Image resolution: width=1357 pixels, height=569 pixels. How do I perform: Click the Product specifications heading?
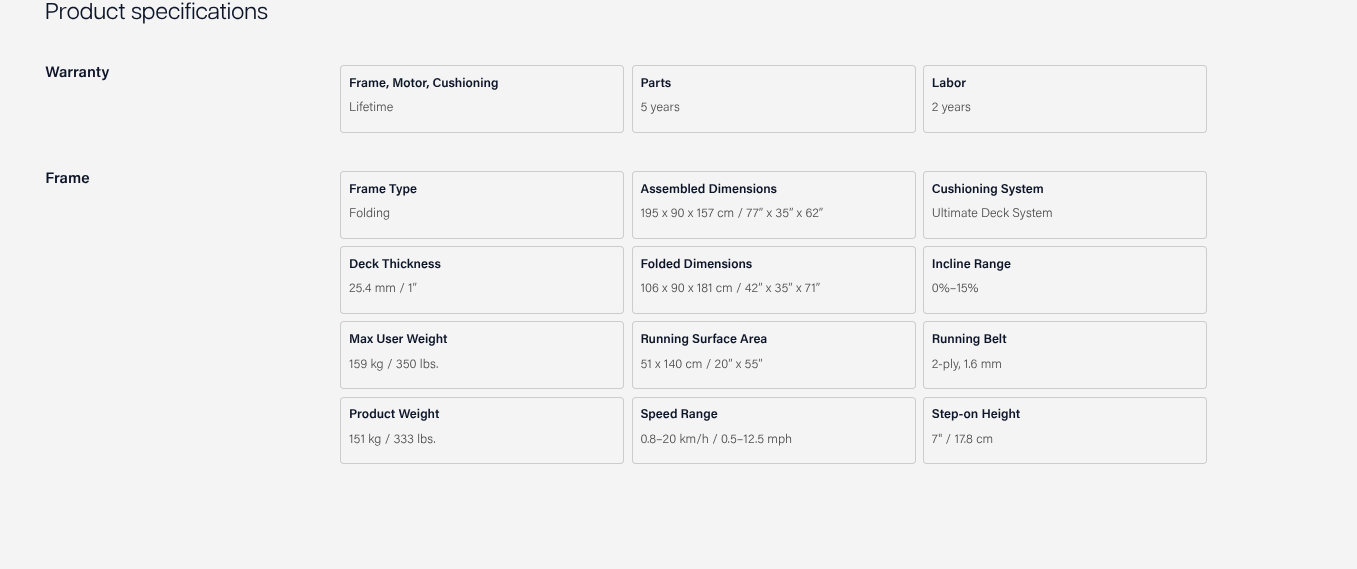[156, 12]
